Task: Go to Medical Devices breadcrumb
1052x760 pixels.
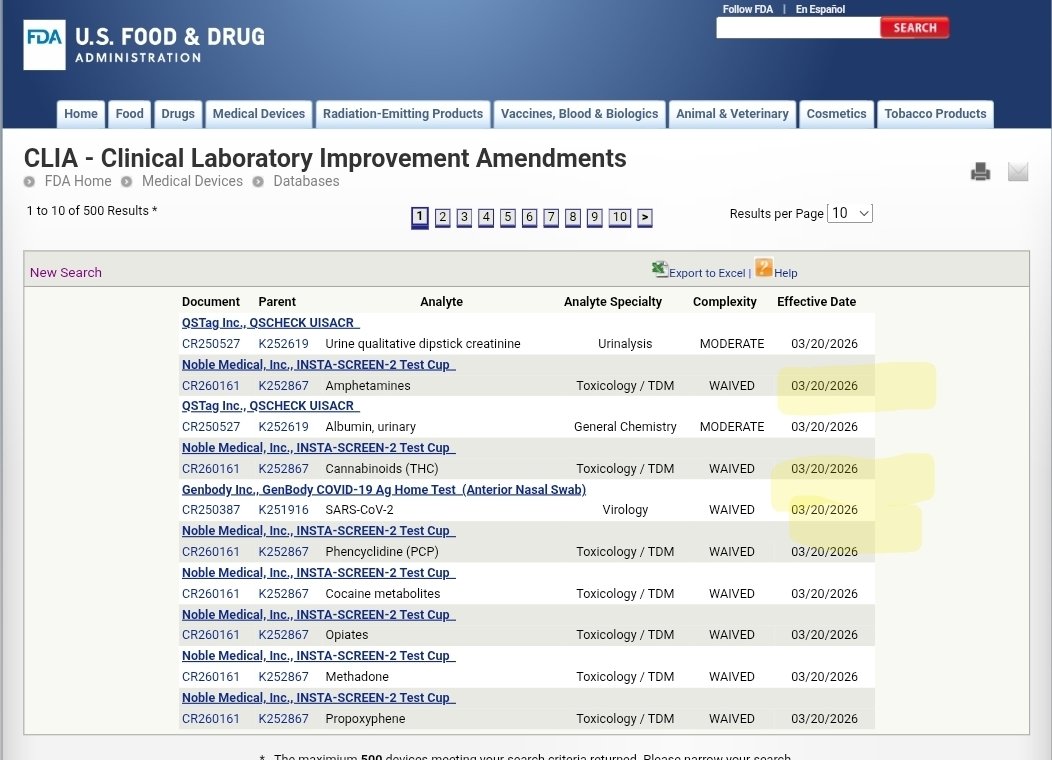Action: pos(193,181)
